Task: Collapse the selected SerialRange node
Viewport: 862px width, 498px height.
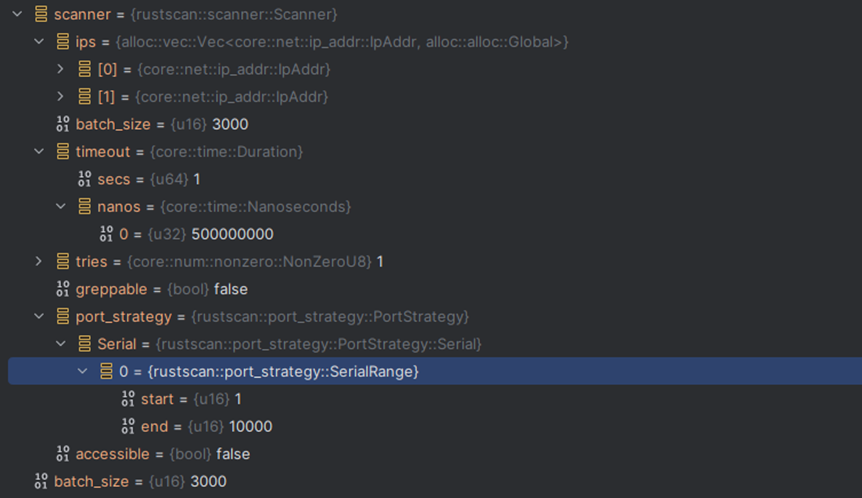Action: pos(82,371)
